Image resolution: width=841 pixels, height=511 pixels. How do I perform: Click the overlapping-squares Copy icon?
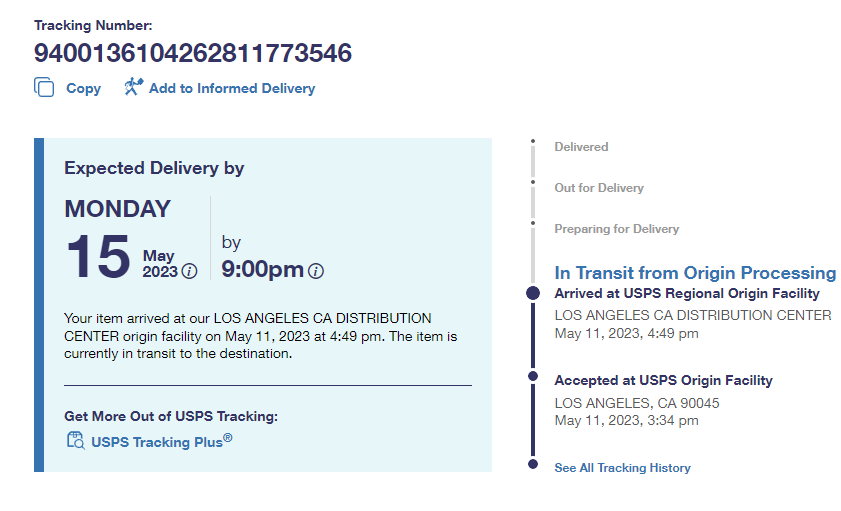tap(44, 88)
